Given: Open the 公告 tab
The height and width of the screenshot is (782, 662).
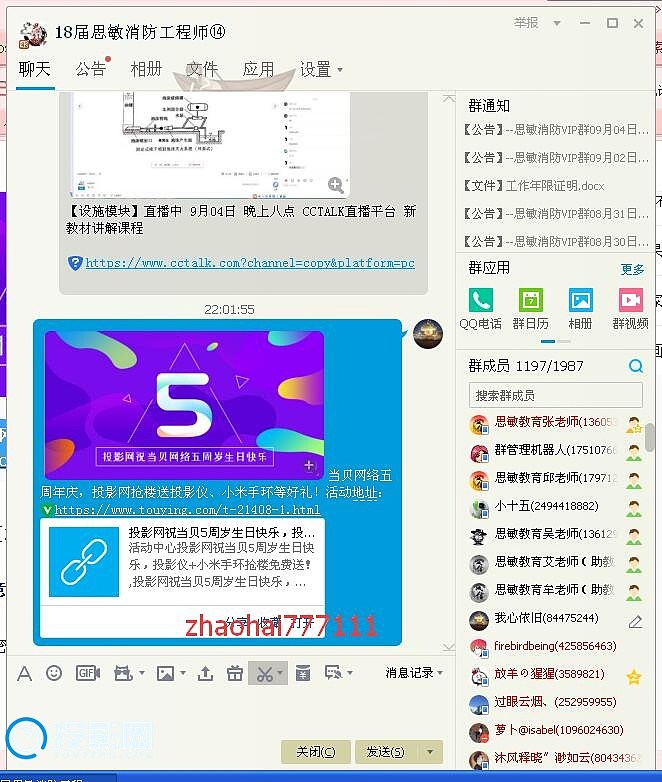Looking at the screenshot, I should 90,69.
